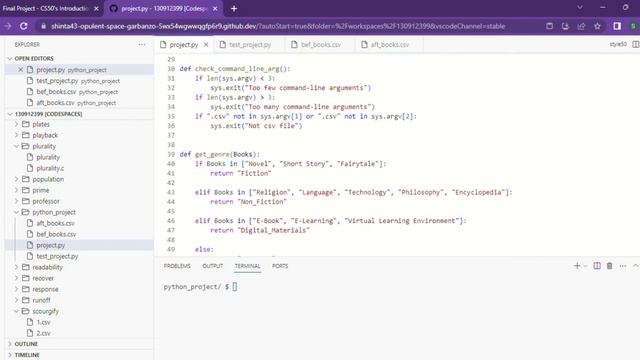
Task: Collapse the 130912399 Codespaces workspace section
Action: pos(10,114)
